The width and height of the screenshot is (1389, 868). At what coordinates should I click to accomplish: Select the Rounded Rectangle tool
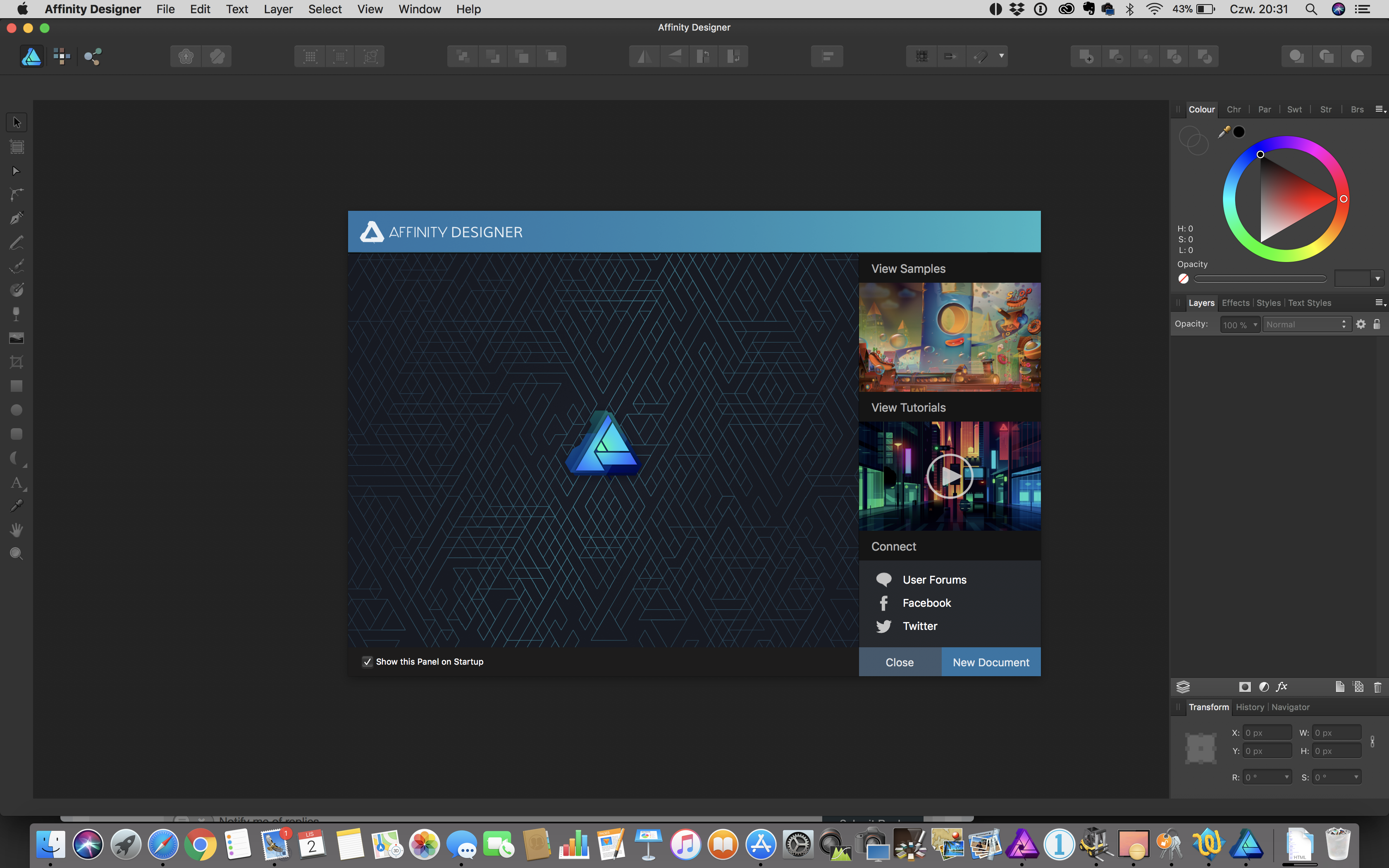click(17, 434)
